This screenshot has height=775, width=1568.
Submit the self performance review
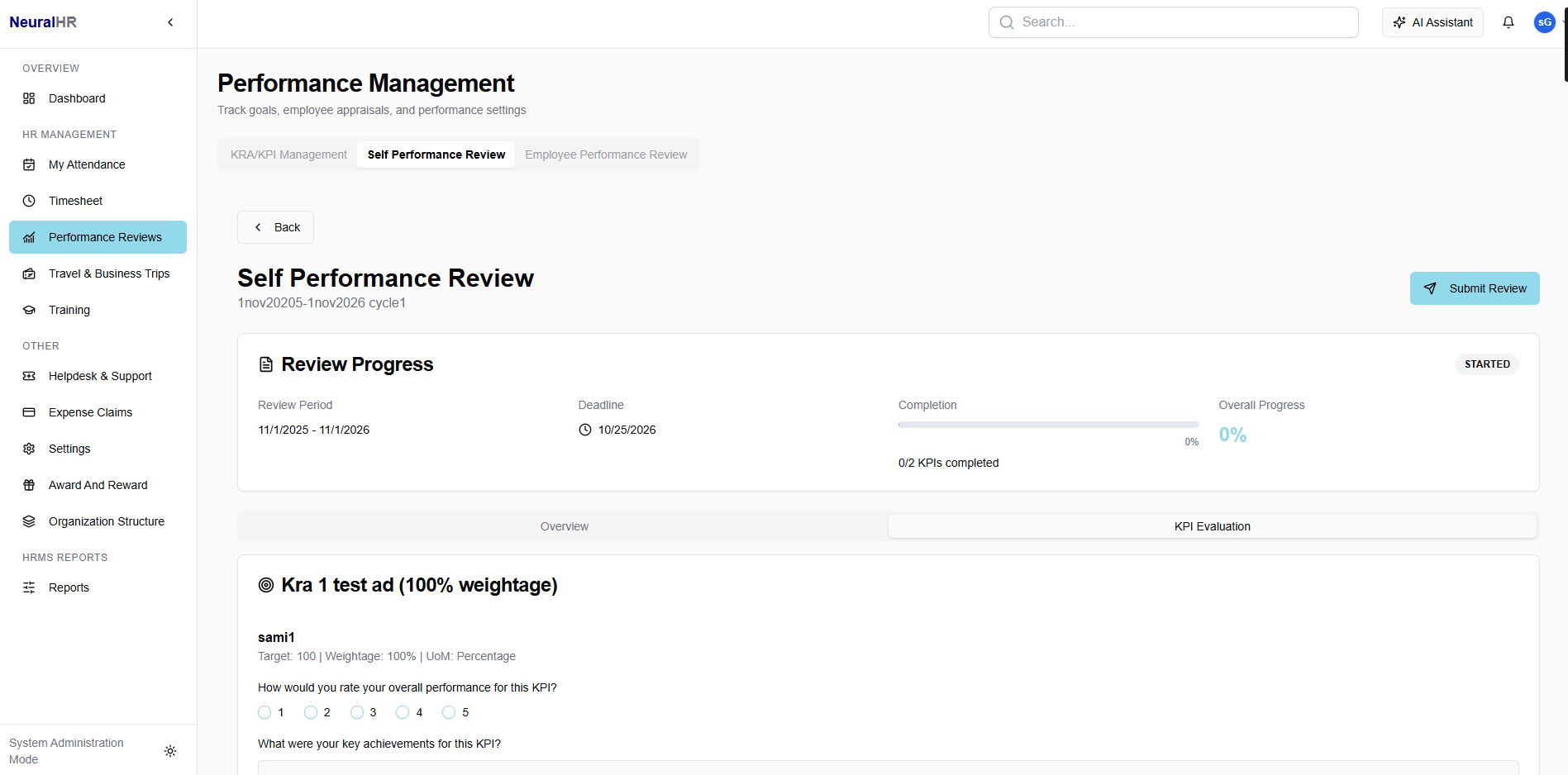pos(1474,288)
